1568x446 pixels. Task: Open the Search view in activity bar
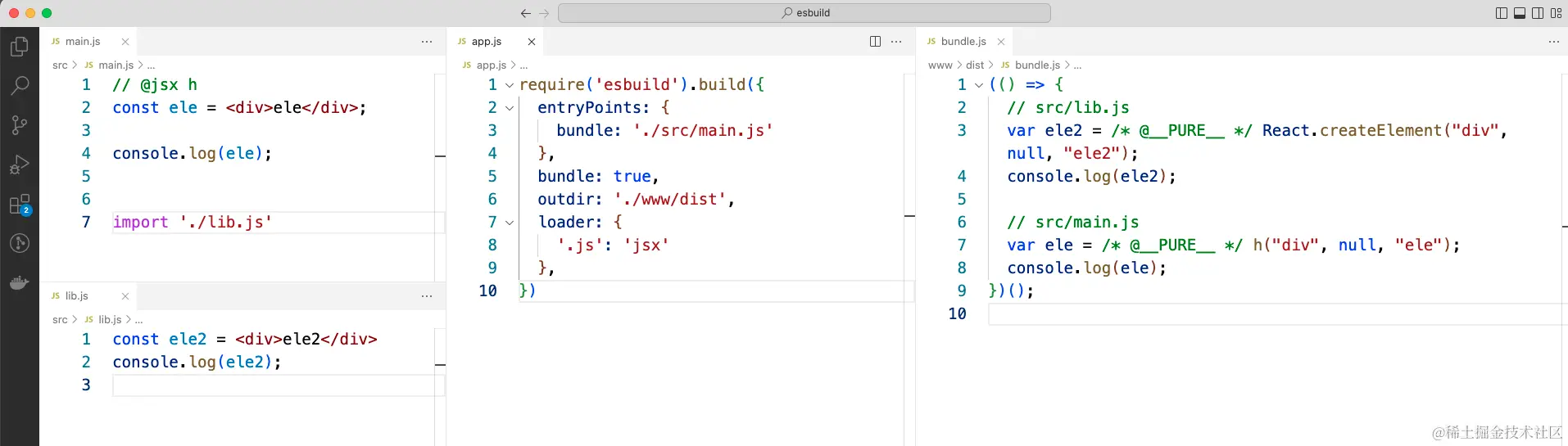tap(20, 86)
